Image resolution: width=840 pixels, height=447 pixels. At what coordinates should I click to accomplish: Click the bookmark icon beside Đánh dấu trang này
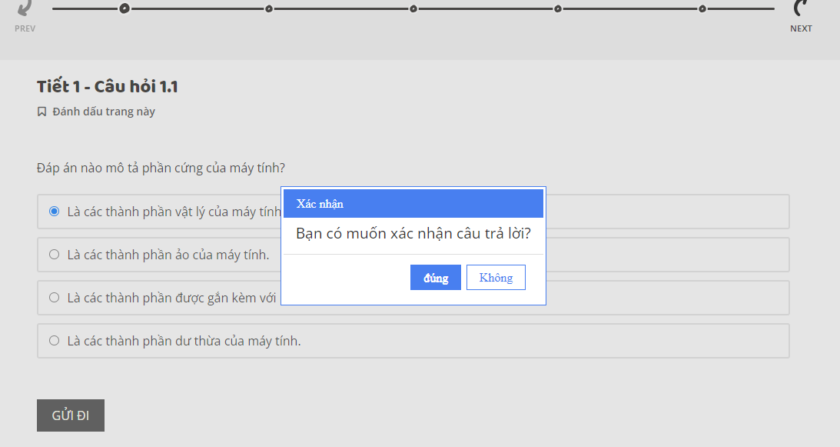click(42, 112)
